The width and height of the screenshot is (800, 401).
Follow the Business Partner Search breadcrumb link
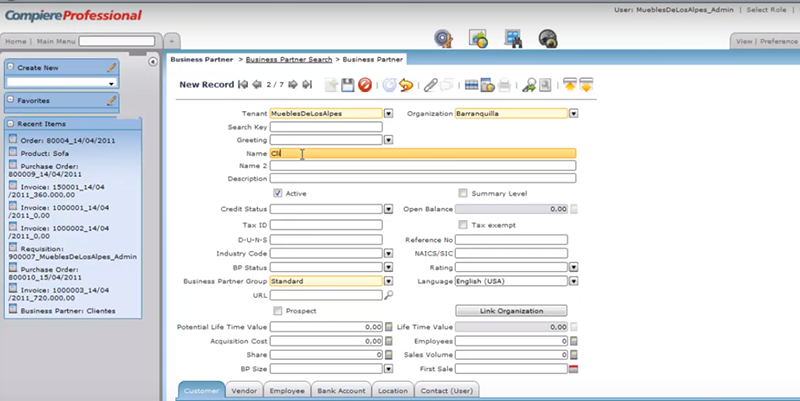[289, 60]
